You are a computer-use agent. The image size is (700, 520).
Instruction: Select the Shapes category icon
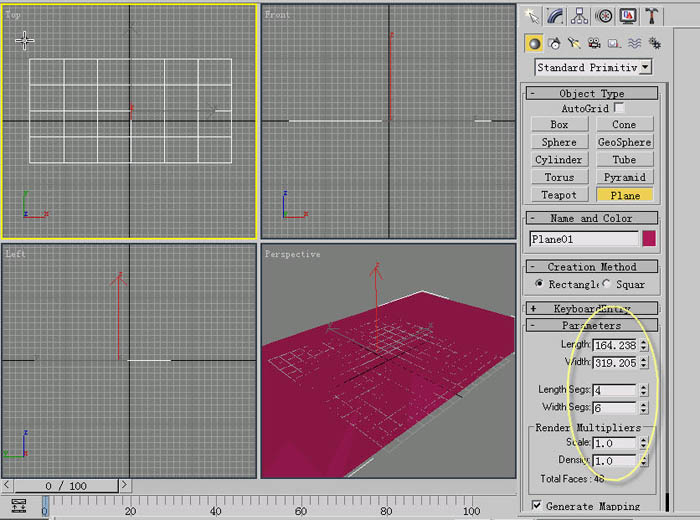click(x=554, y=43)
